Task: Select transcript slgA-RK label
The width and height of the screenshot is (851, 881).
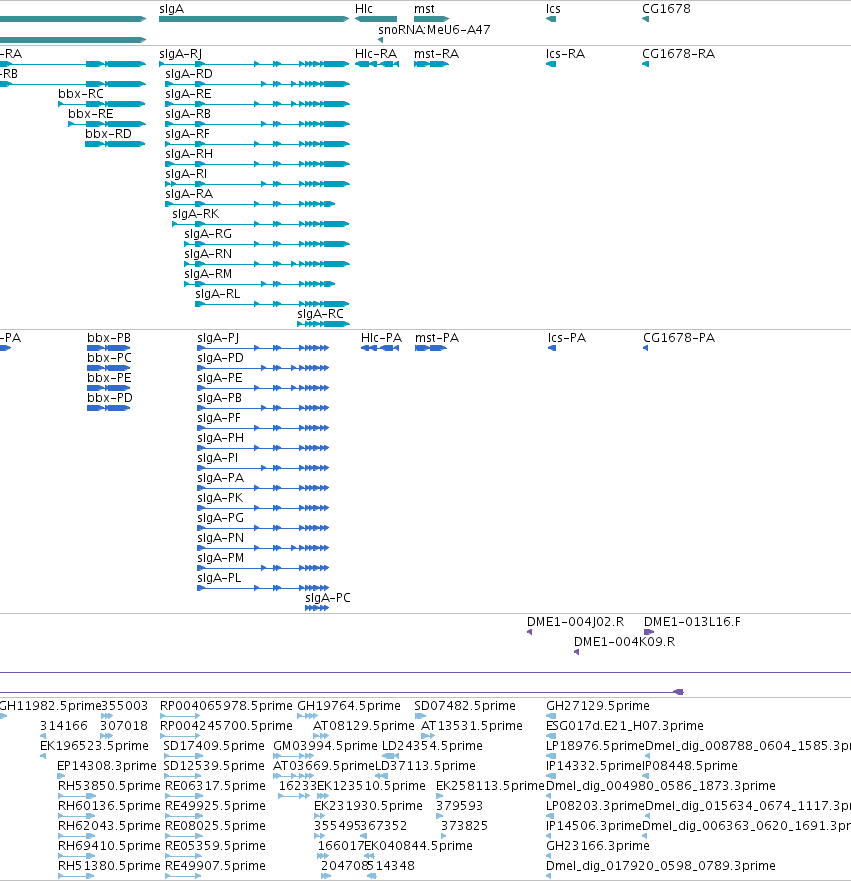Action: tap(195, 214)
